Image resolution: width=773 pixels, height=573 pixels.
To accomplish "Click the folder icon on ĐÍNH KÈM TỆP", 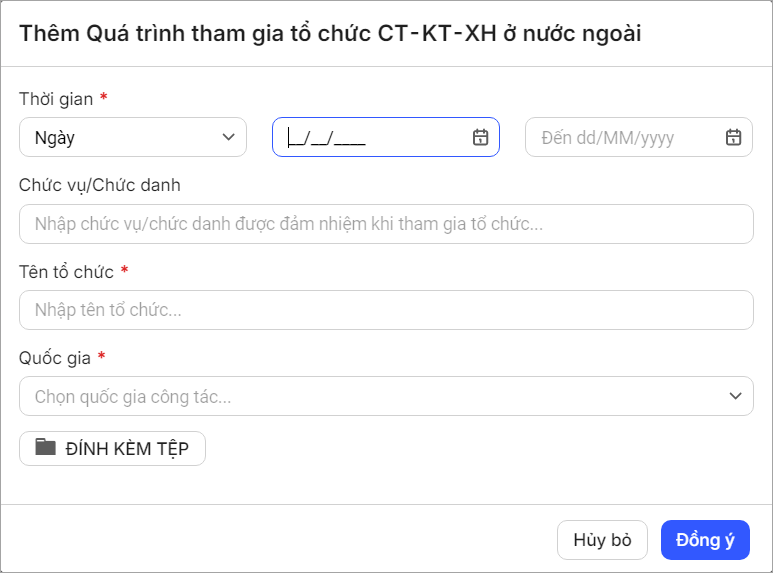I will click(46, 448).
